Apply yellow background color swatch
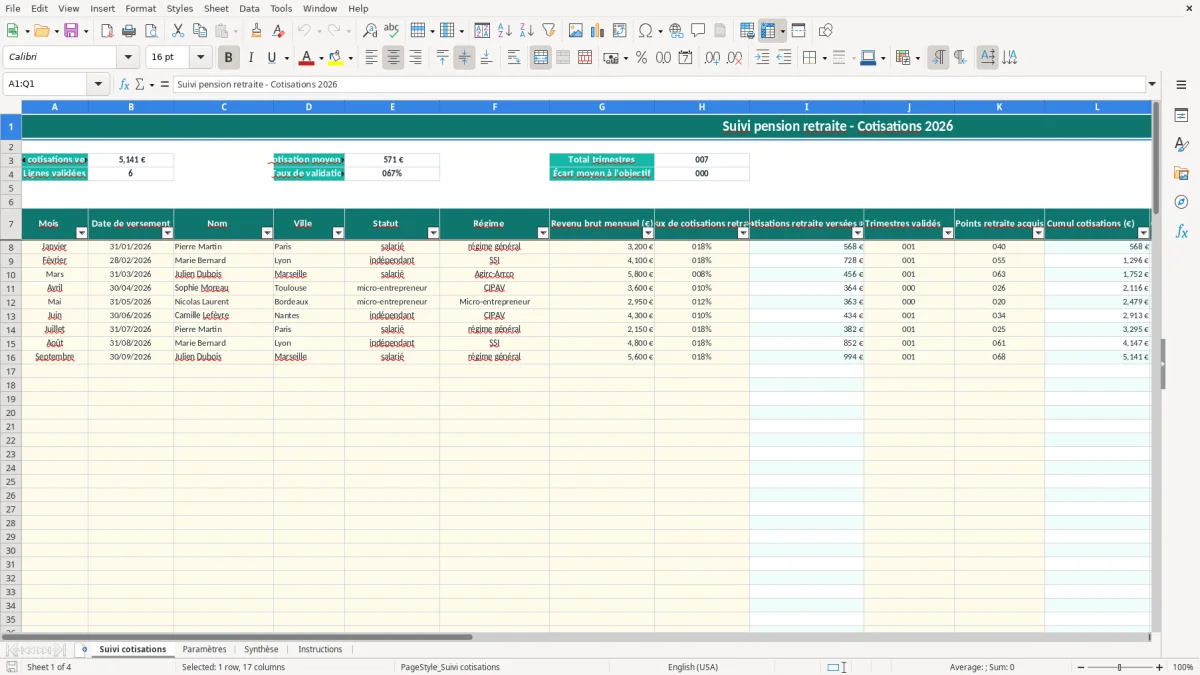The height and width of the screenshot is (675, 1200). pyautogui.click(x=335, y=58)
